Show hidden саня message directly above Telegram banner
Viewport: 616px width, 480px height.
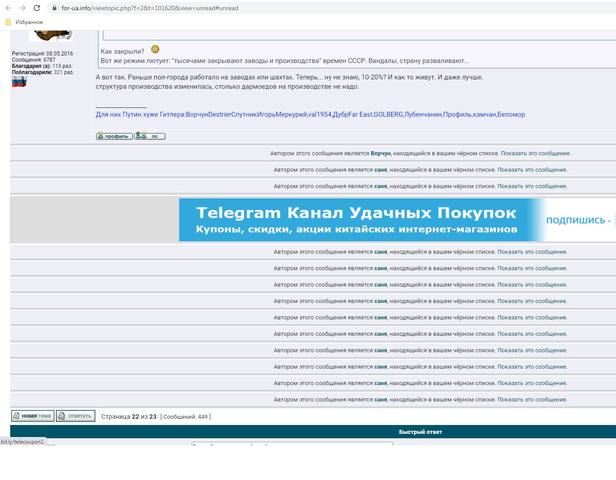click(532, 186)
